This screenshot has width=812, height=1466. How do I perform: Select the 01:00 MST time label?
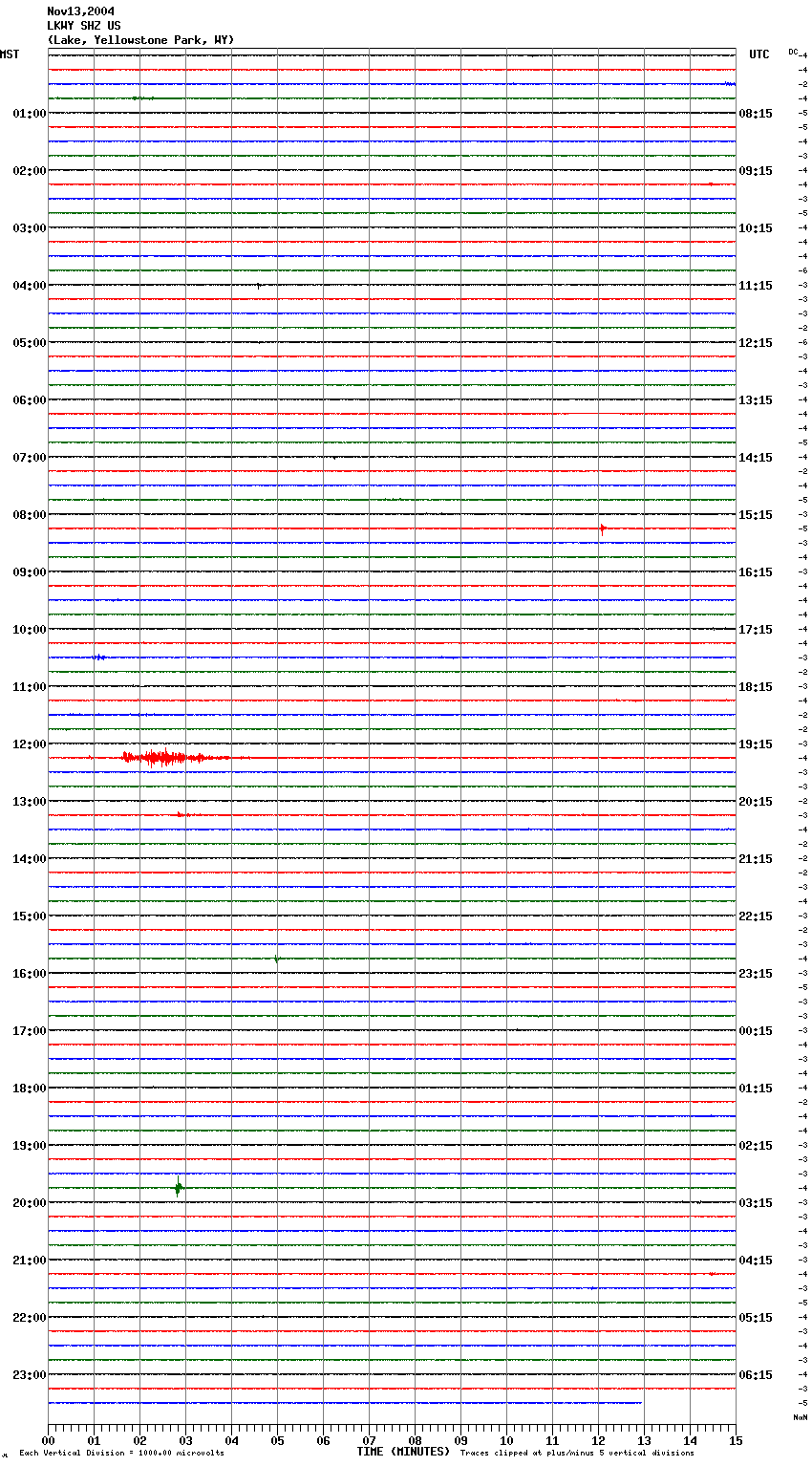click(29, 114)
